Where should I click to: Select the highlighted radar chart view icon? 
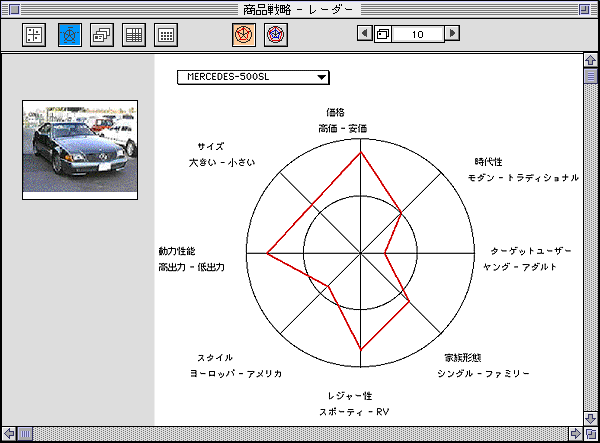coord(70,35)
